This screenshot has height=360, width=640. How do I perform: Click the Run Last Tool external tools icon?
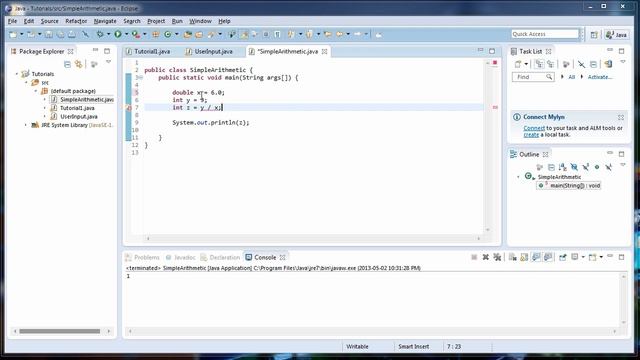136,34
